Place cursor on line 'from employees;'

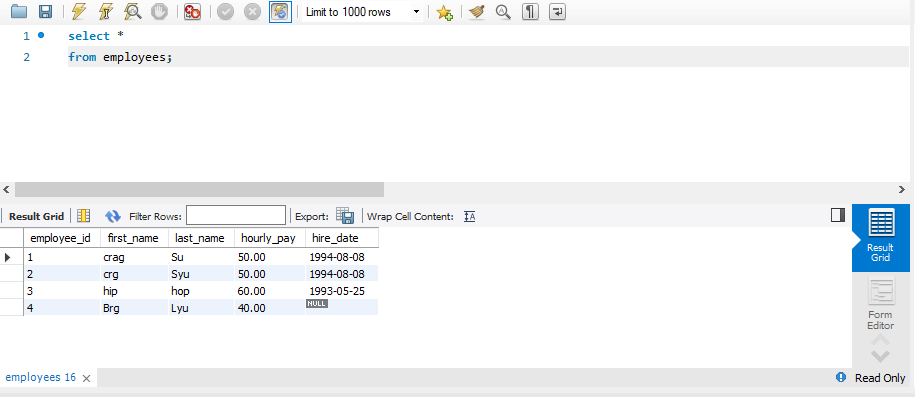(x=120, y=57)
